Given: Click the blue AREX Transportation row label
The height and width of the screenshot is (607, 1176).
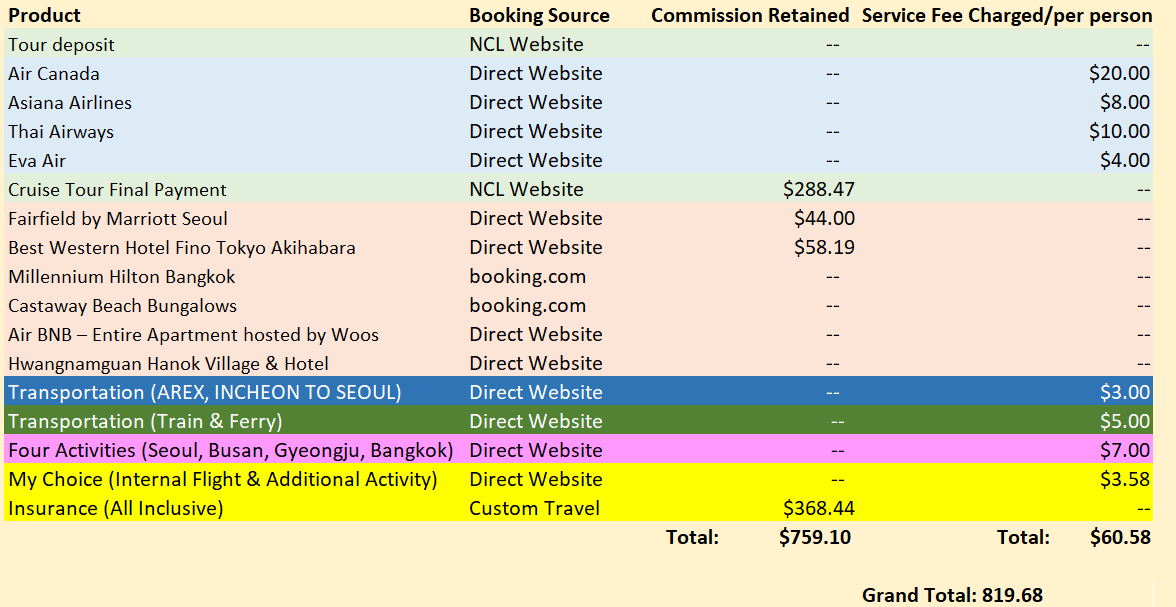Looking at the screenshot, I should point(205,392).
